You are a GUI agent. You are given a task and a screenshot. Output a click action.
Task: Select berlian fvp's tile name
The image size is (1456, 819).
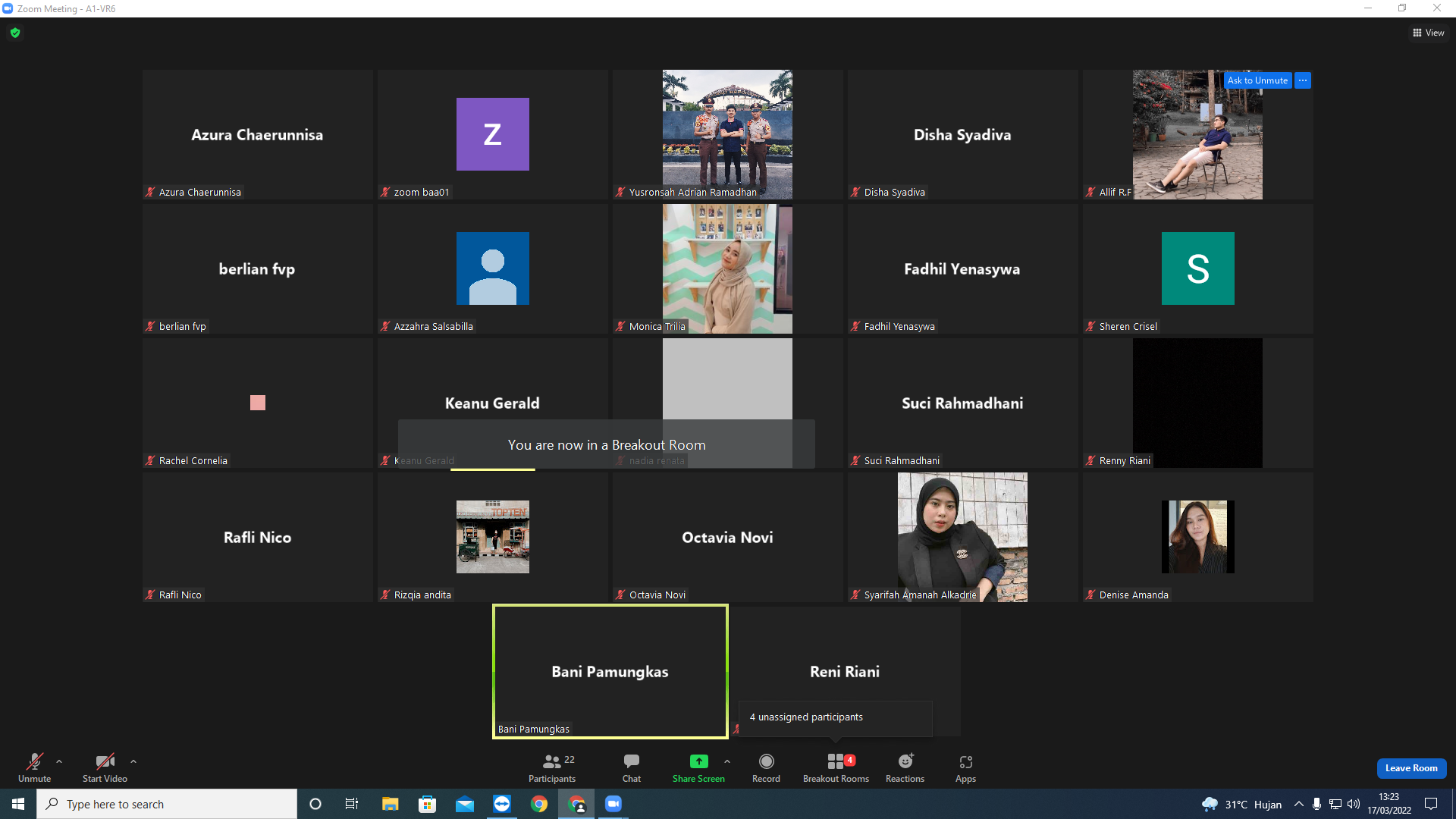click(x=257, y=269)
